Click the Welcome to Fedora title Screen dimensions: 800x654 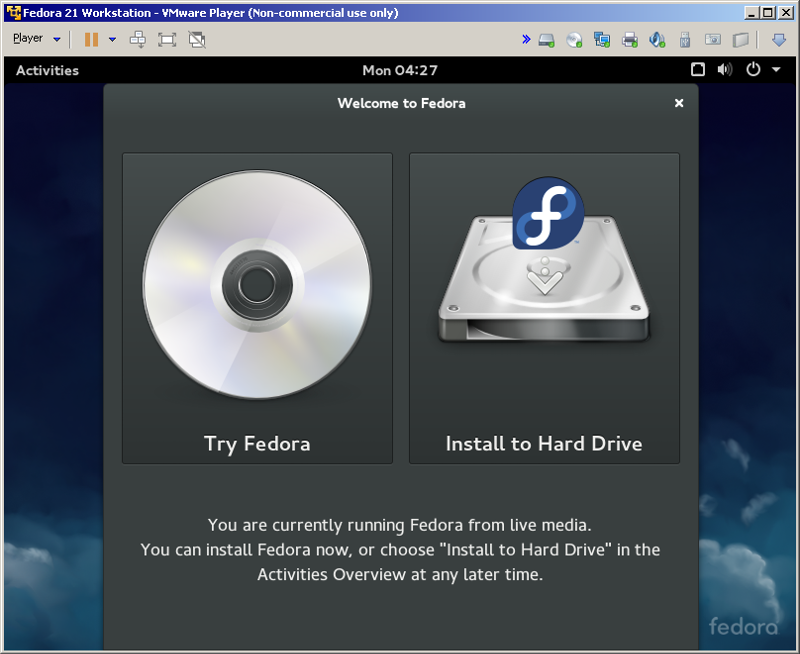pyautogui.click(x=402, y=104)
